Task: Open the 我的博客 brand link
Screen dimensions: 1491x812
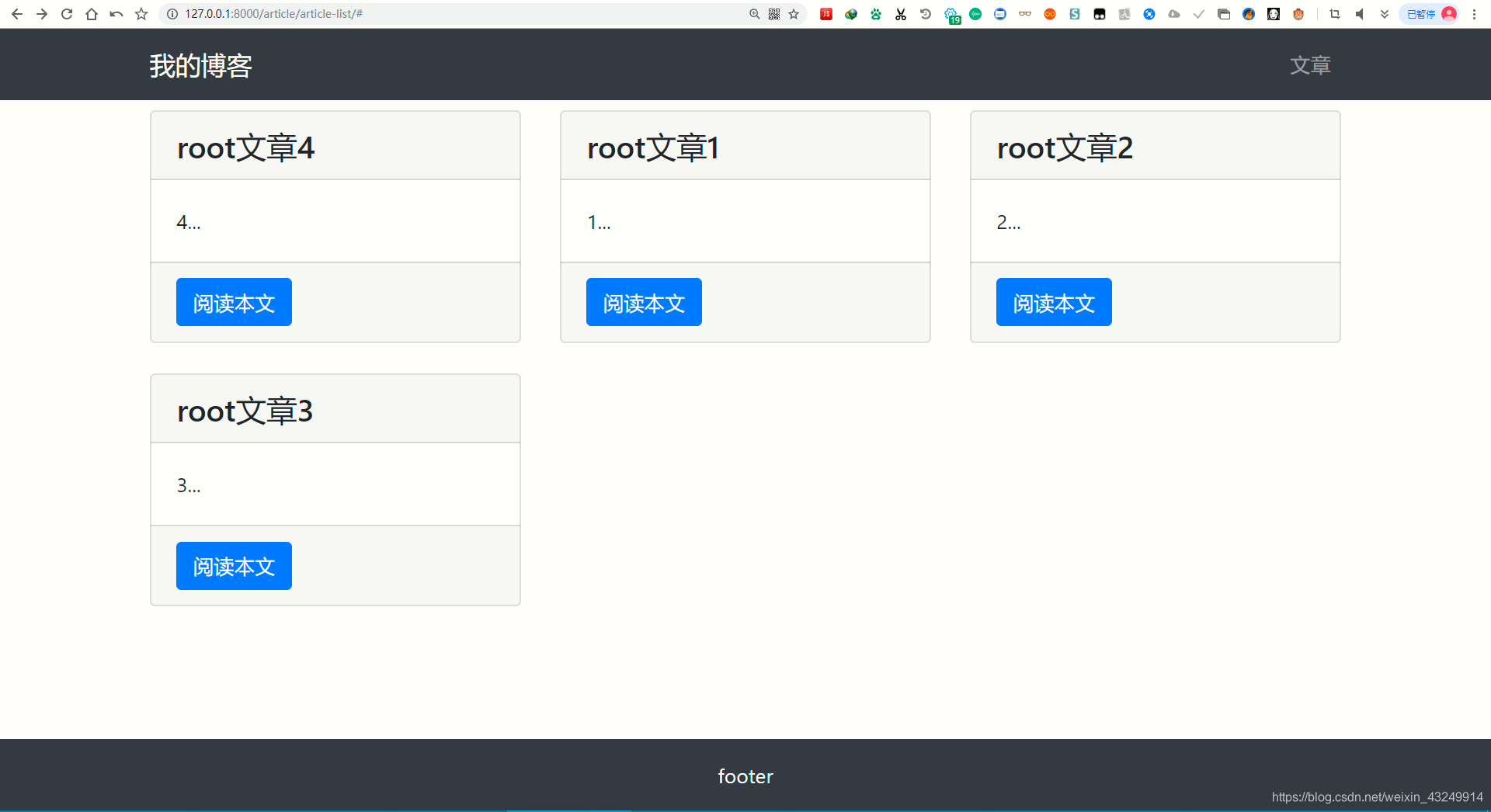Action: click(x=201, y=65)
